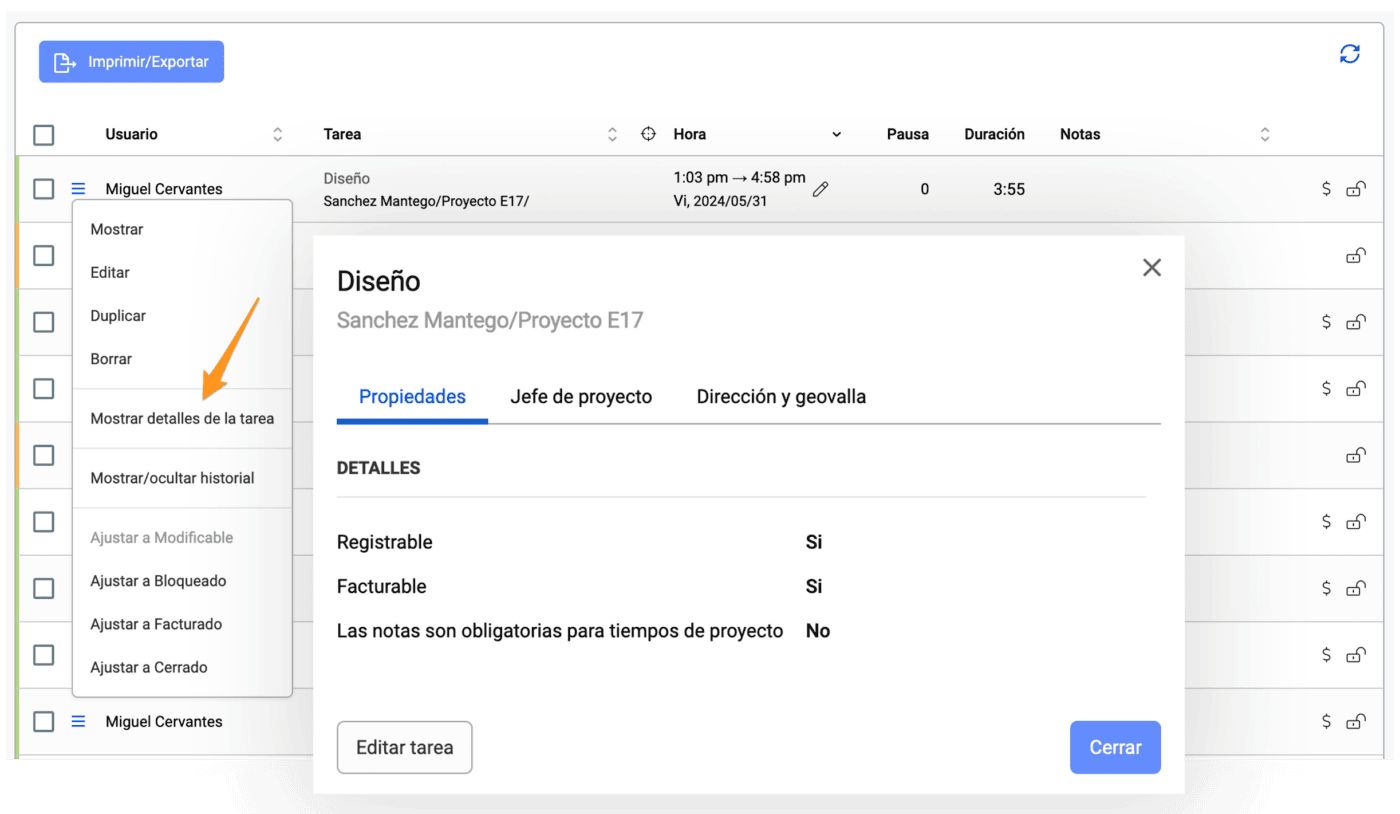Click the No value for obligatory notes
1400x814 pixels.
coord(818,631)
